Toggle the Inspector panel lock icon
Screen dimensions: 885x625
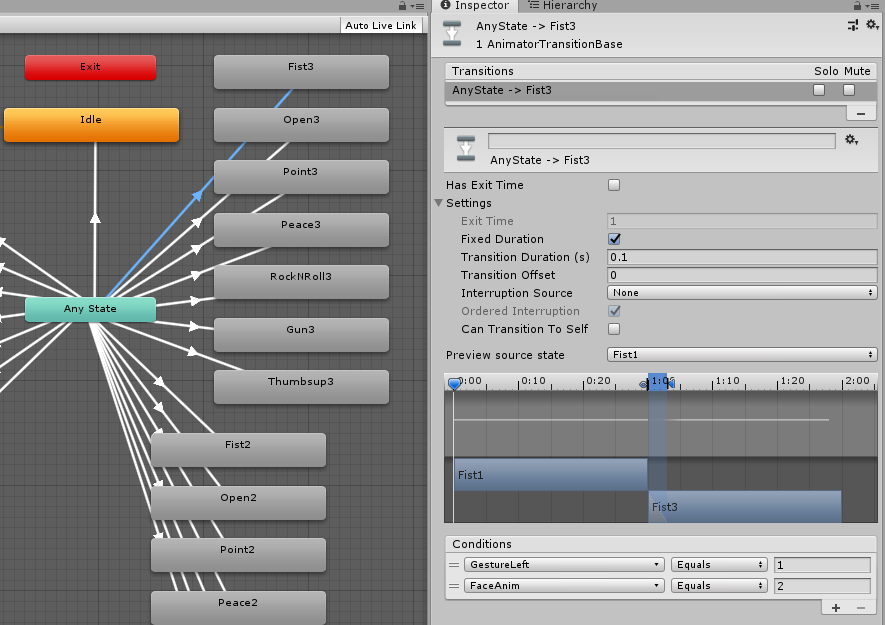pos(859,6)
